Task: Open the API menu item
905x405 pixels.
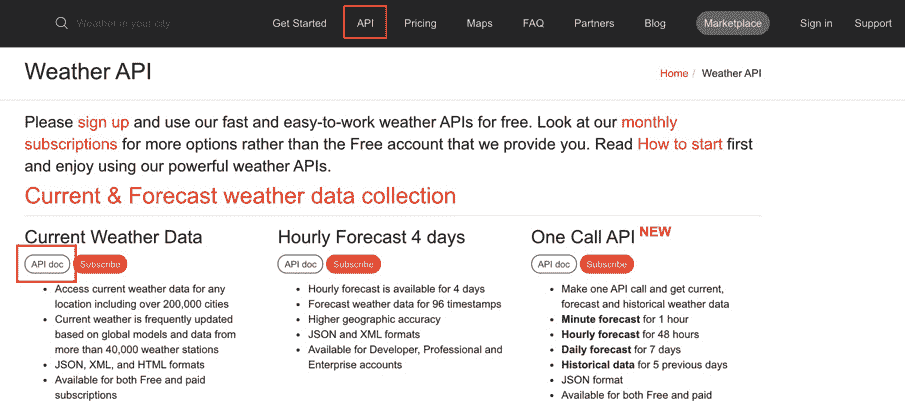Action: pyautogui.click(x=365, y=24)
